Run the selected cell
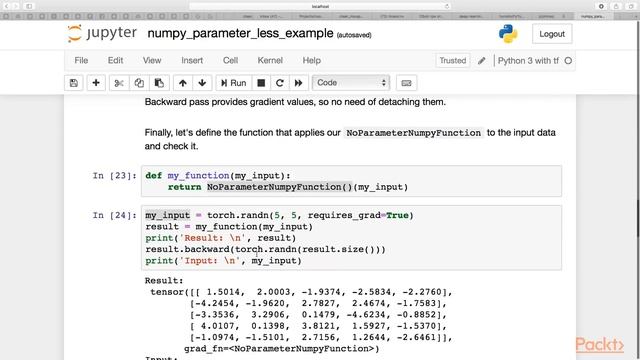The image size is (640, 360). (x=233, y=83)
